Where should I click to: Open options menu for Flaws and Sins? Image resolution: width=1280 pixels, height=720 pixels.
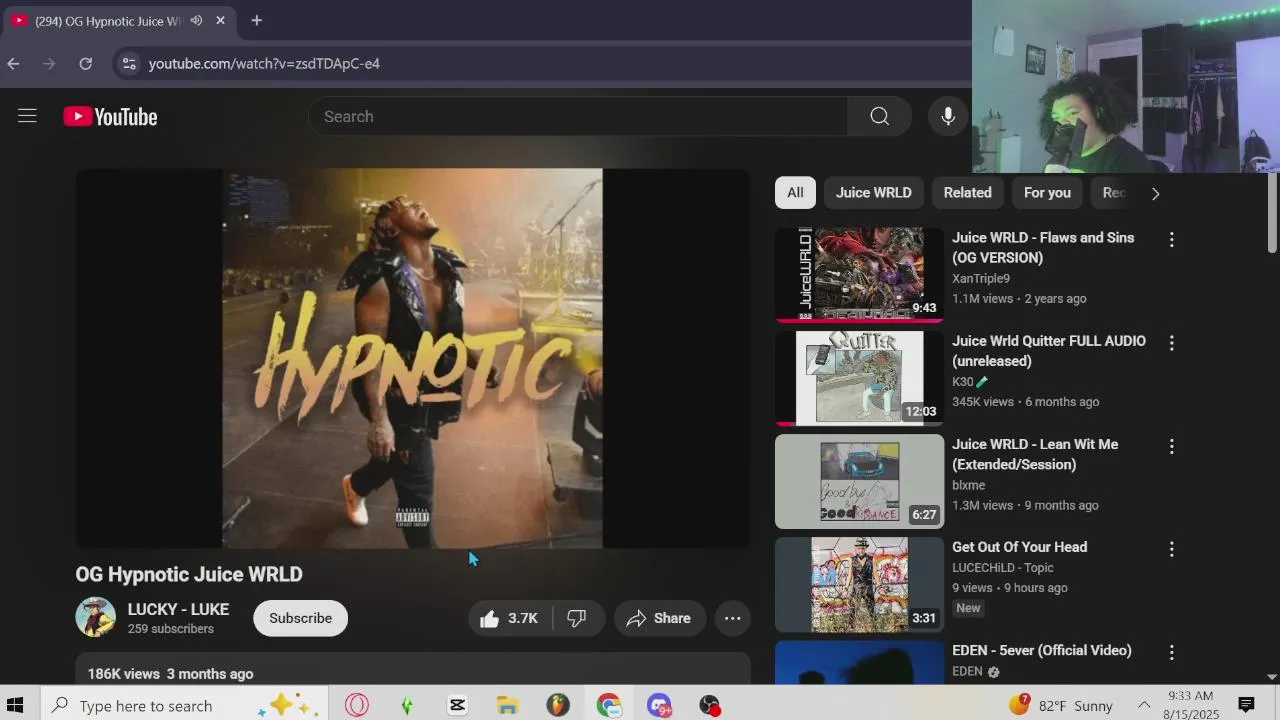(x=1172, y=239)
